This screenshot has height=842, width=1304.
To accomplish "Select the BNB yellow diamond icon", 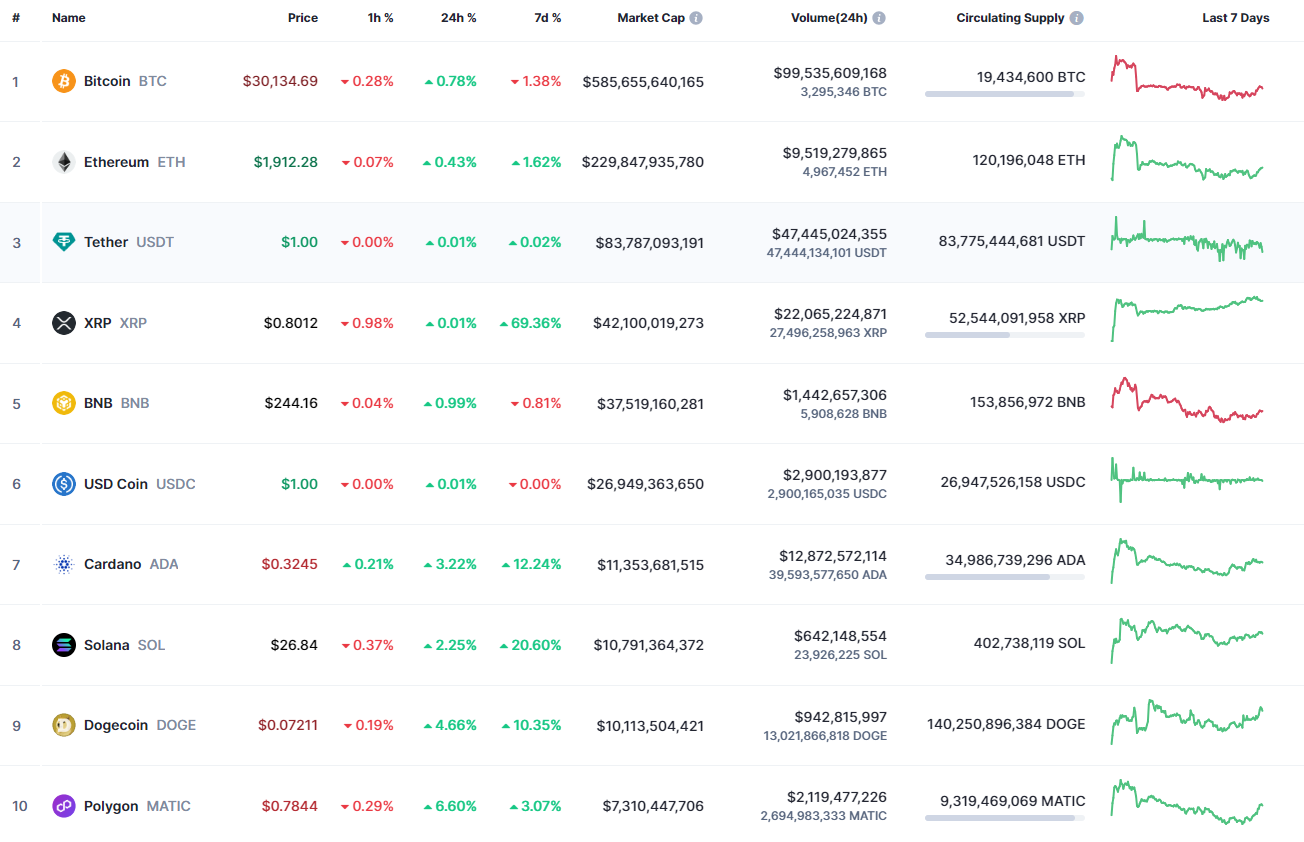I will (65, 403).
